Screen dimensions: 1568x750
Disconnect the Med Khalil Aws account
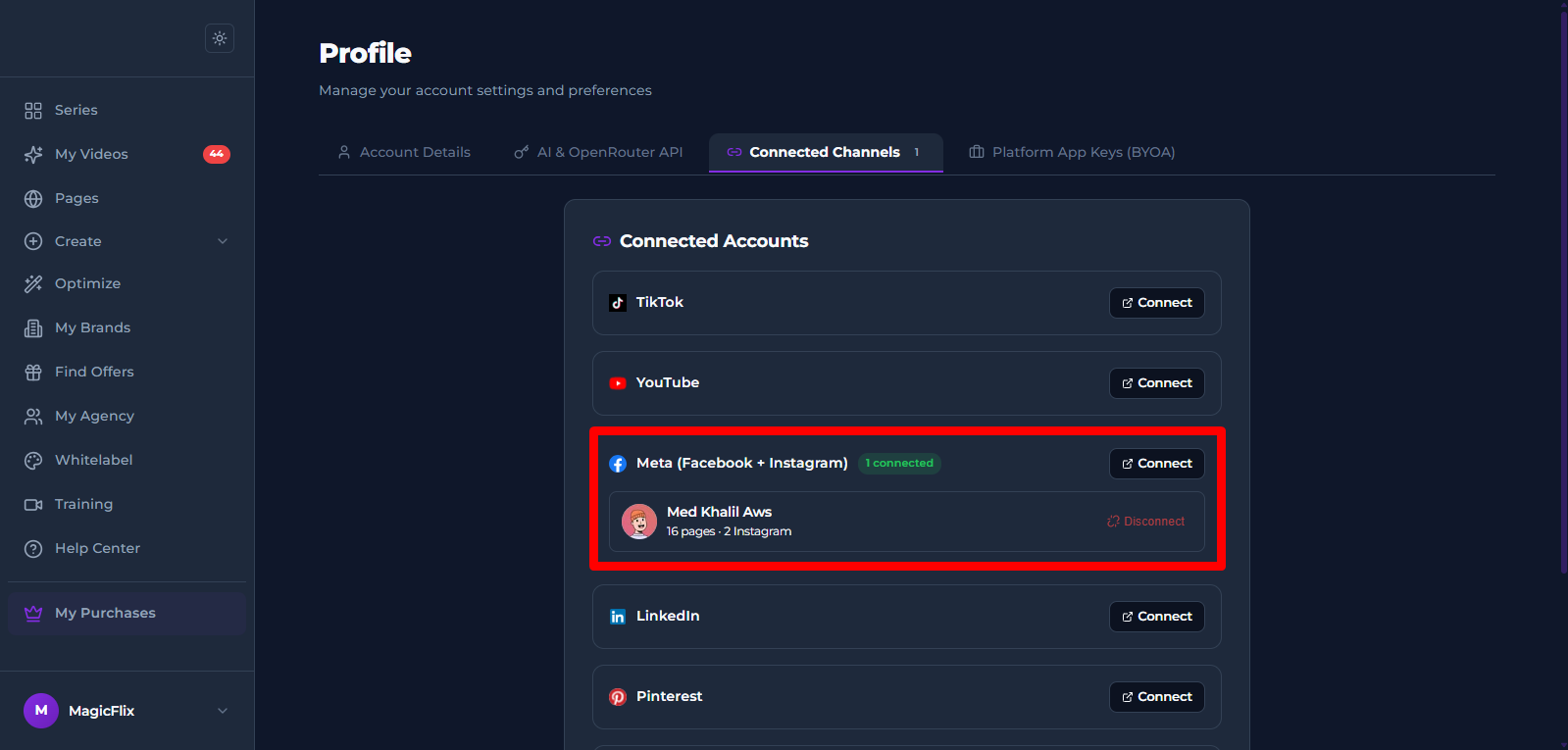pos(1146,522)
